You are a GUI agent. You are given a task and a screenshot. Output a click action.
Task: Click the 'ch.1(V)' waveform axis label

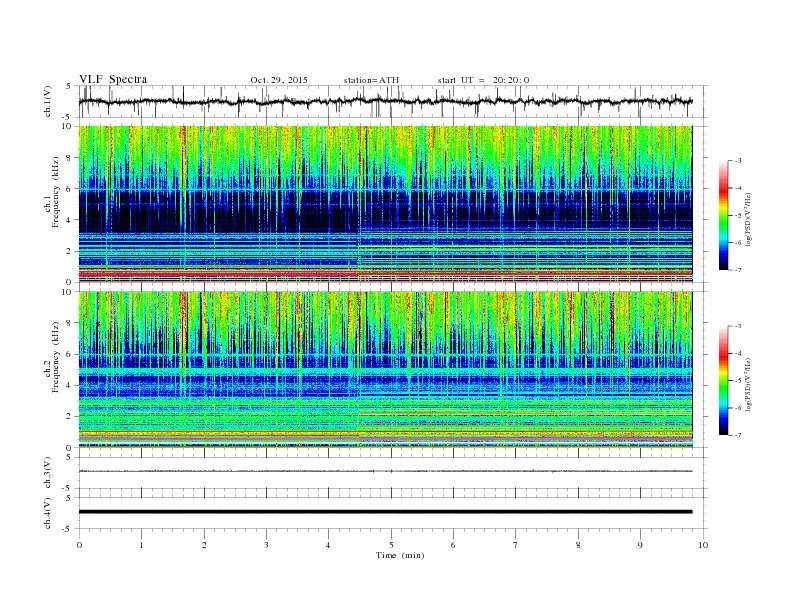(48, 101)
